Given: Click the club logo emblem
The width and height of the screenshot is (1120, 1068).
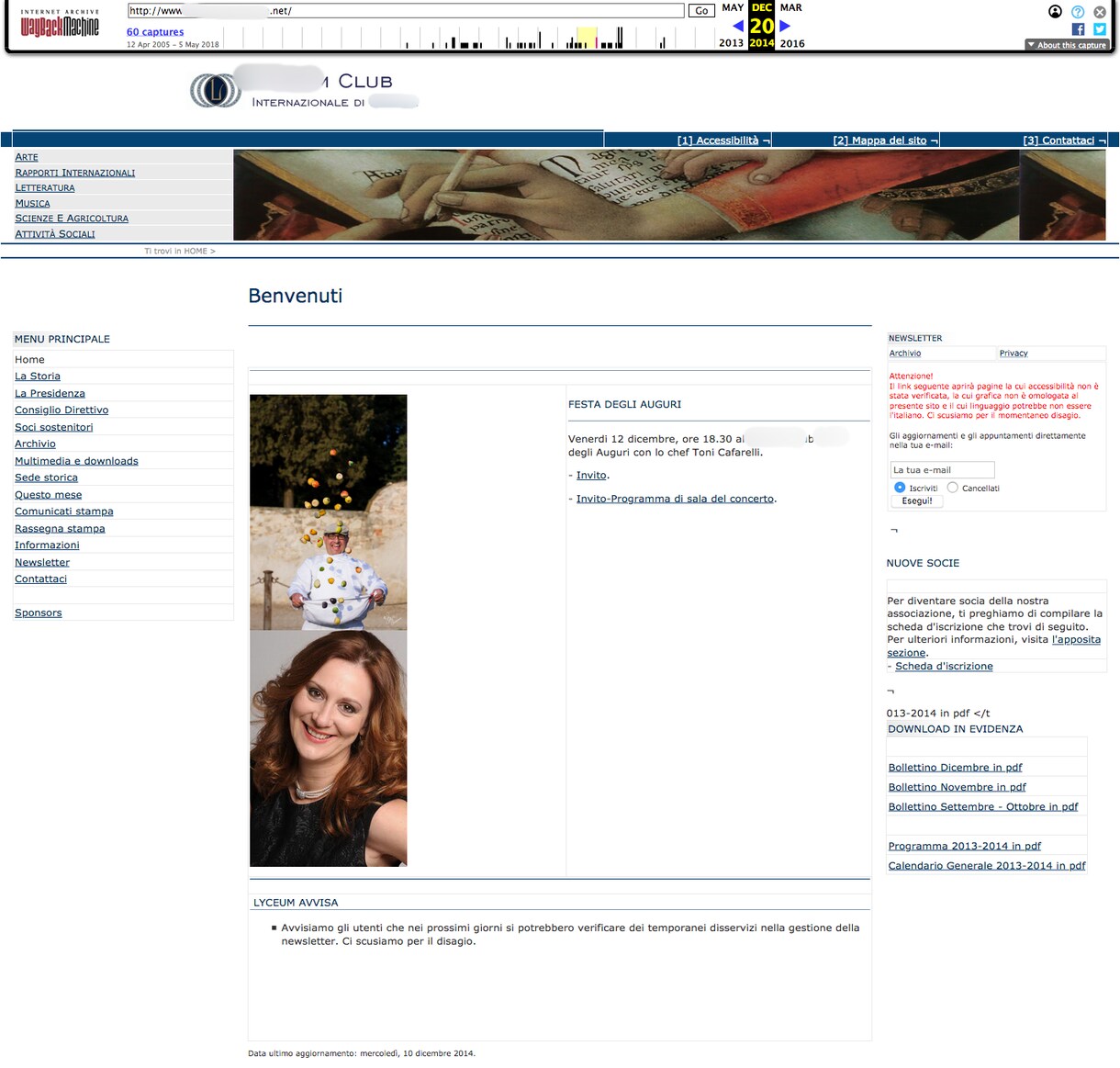Looking at the screenshot, I should 216,90.
